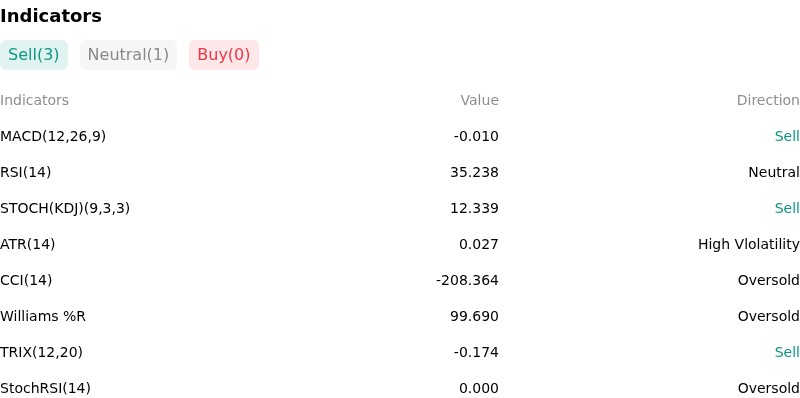Image resolution: width=800 pixels, height=398 pixels.
Task: Select the Buy(0) filter chip
Action: pyautogui.click(x=224, y=55)
